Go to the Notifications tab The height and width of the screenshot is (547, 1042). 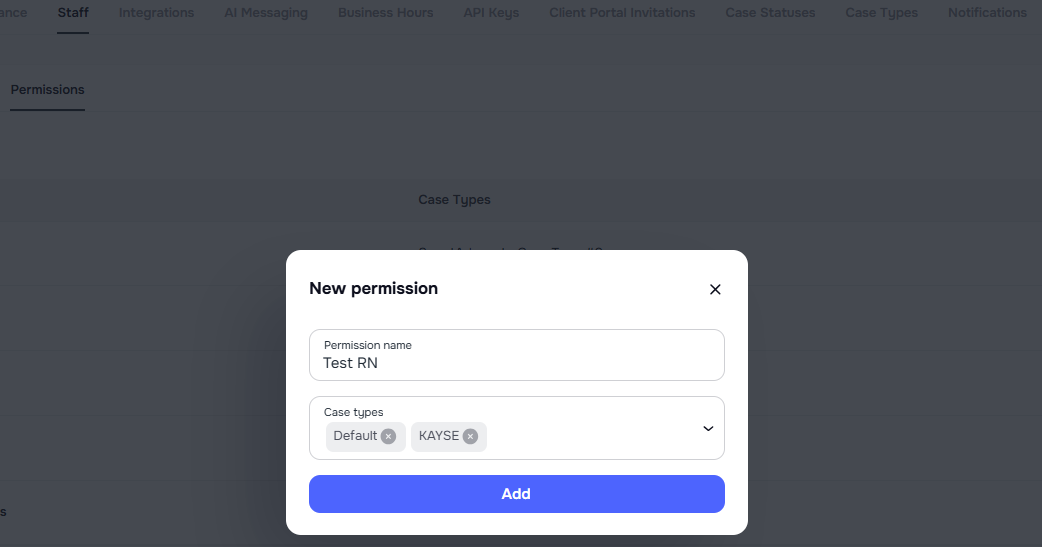tap(987, 13)
